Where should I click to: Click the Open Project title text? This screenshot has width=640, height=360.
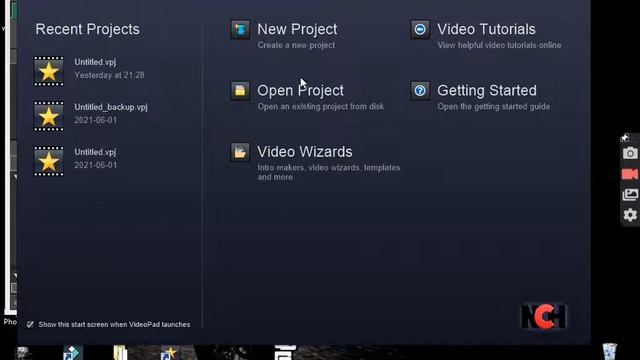[300, 91]
